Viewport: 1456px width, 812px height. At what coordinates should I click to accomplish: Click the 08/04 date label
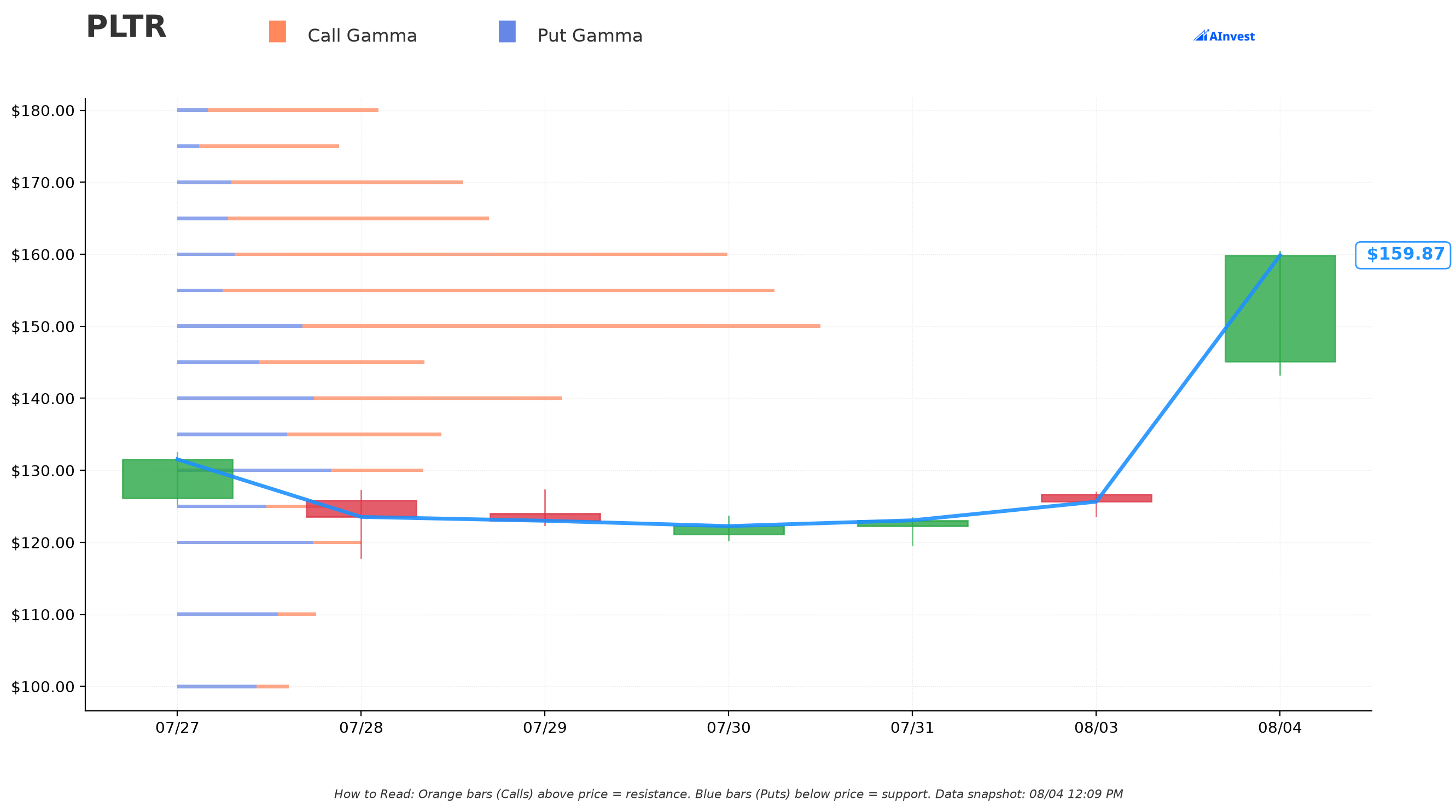click(1280, 728)
